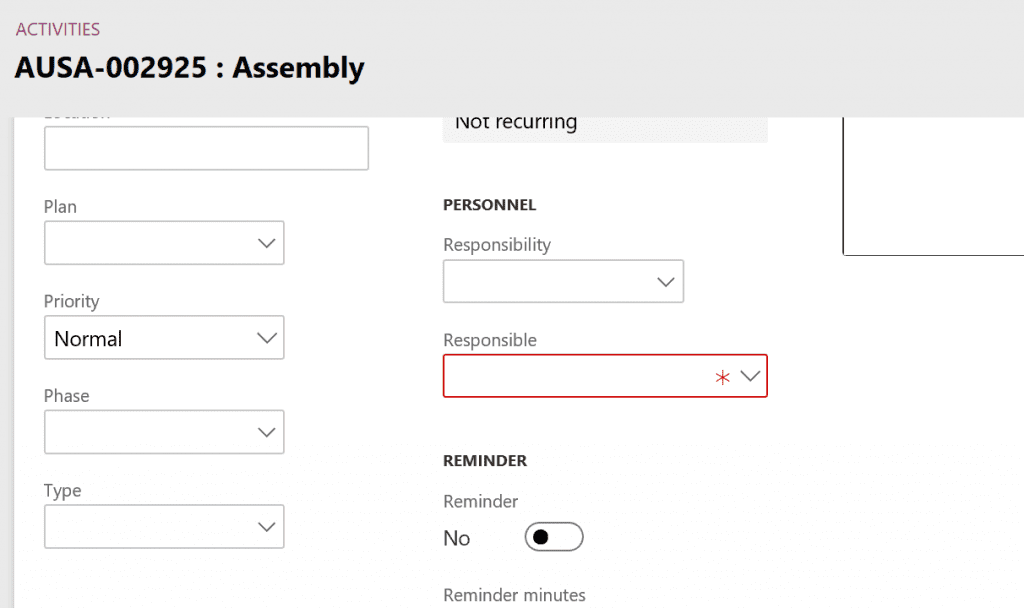Click inside the red Responsible field
Screen dimensions: 1024x608
(x=575, y=376)
